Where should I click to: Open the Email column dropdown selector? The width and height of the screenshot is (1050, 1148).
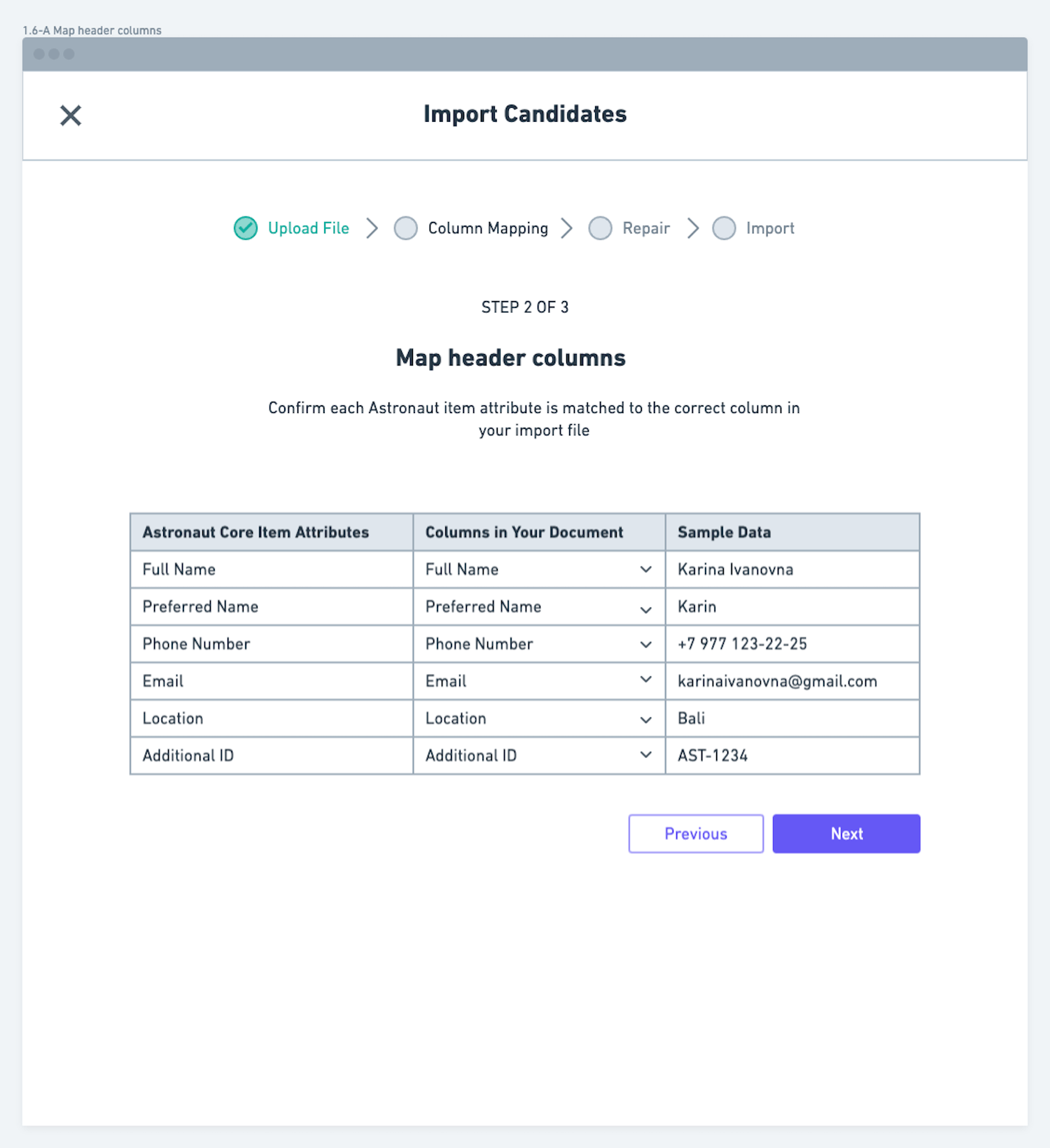(645, 680)
